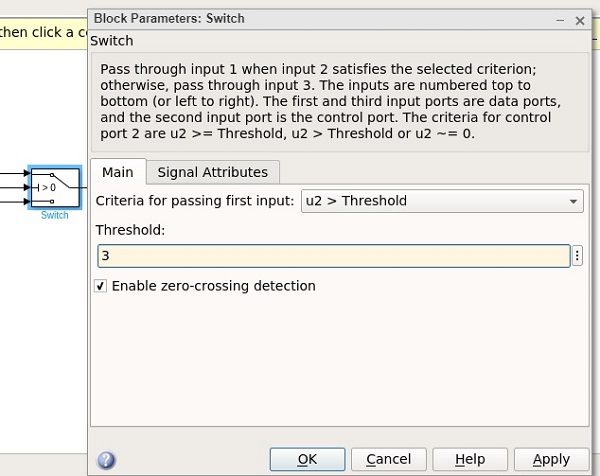The height and width of the screenshot is (476, 600).
Task: Click the Enable zero-crossing detection label
Action: [214, 286]
